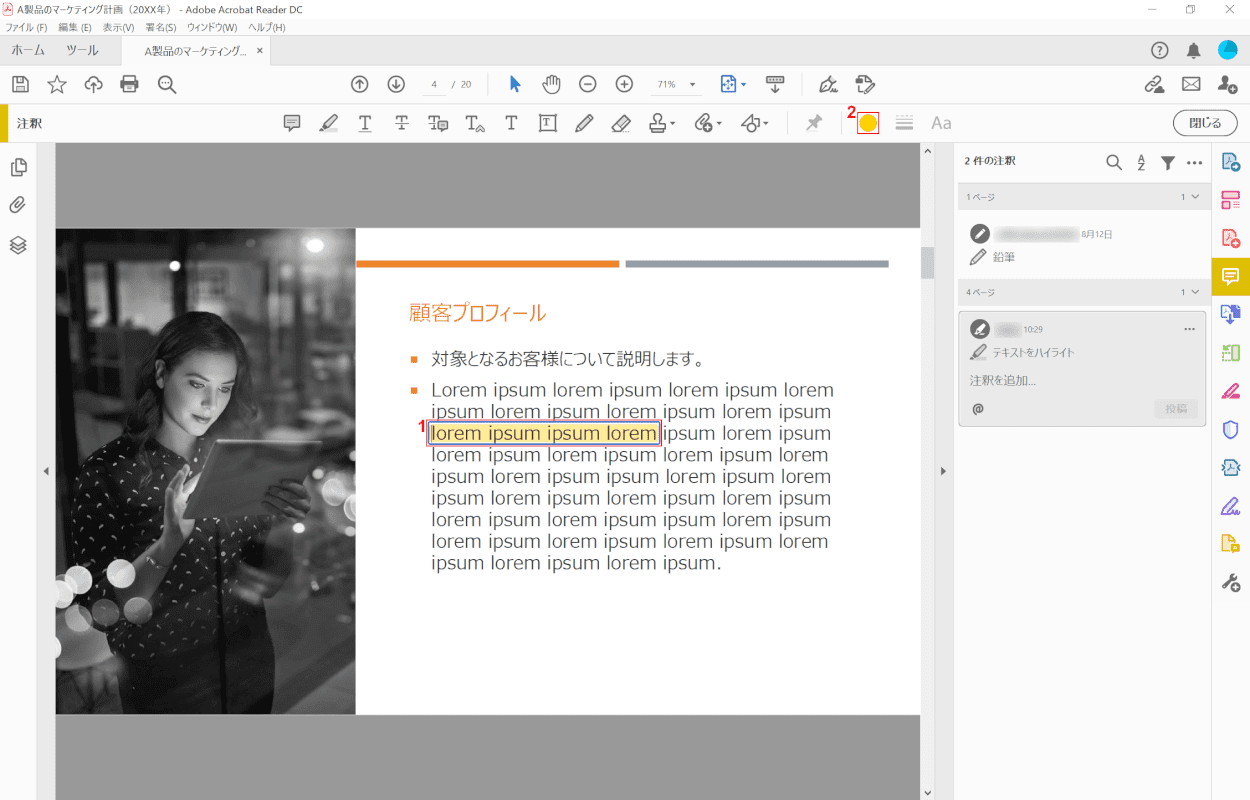The image size is (1250, 800).
Task: Select the highlight text tool
Action: pos(328,123)
